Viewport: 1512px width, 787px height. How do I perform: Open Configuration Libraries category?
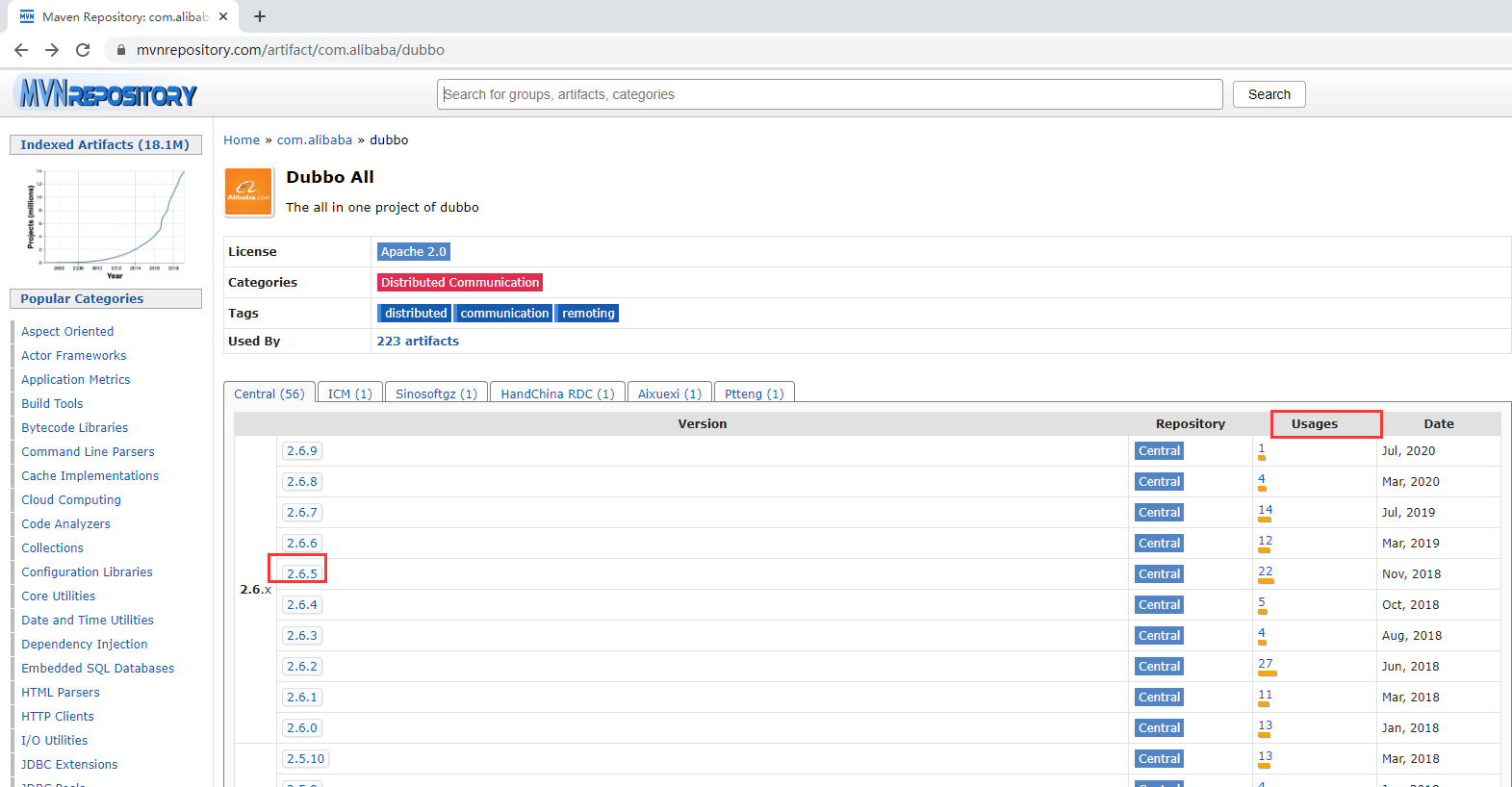88,571
